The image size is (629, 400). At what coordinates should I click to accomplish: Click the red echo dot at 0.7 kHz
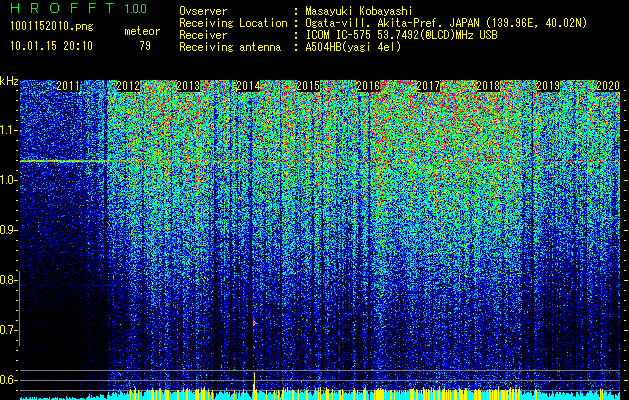(254, 322)
